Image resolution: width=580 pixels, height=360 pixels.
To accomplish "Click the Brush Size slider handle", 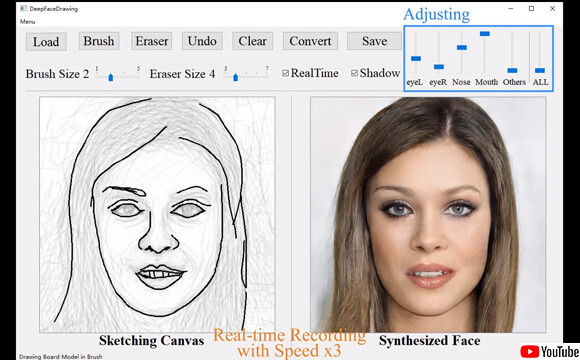I will (x=111, y=77).
